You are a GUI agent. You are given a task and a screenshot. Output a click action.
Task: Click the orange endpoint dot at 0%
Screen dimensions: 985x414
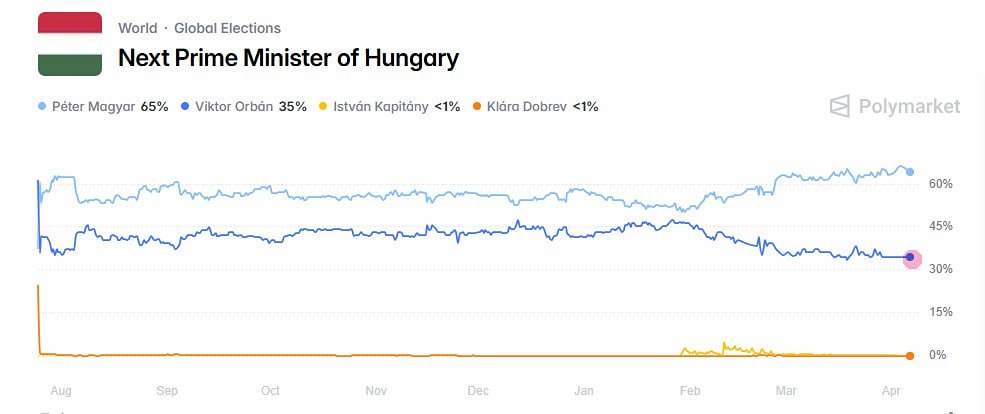tap(910, 355)
